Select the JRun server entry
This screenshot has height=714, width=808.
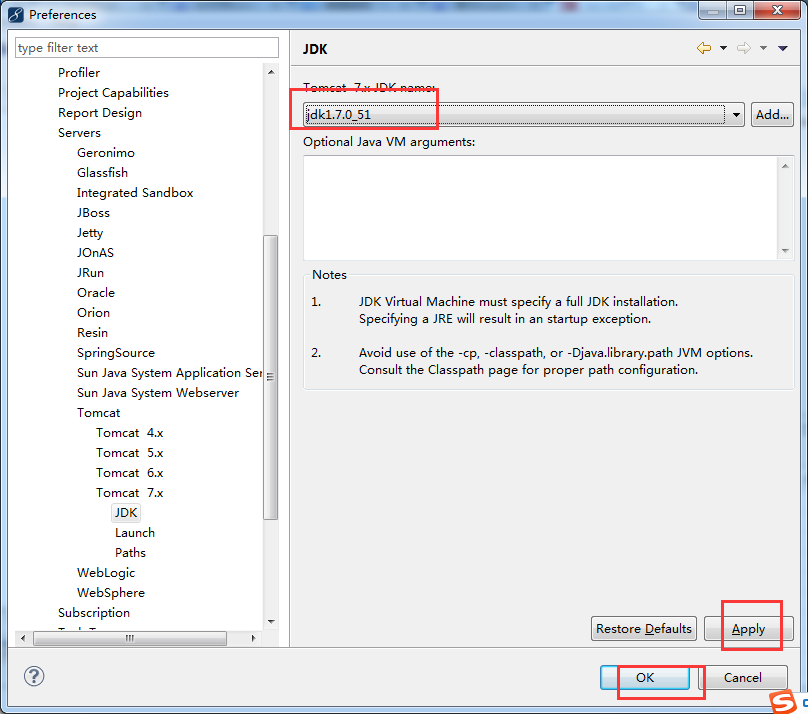(91, 273)
